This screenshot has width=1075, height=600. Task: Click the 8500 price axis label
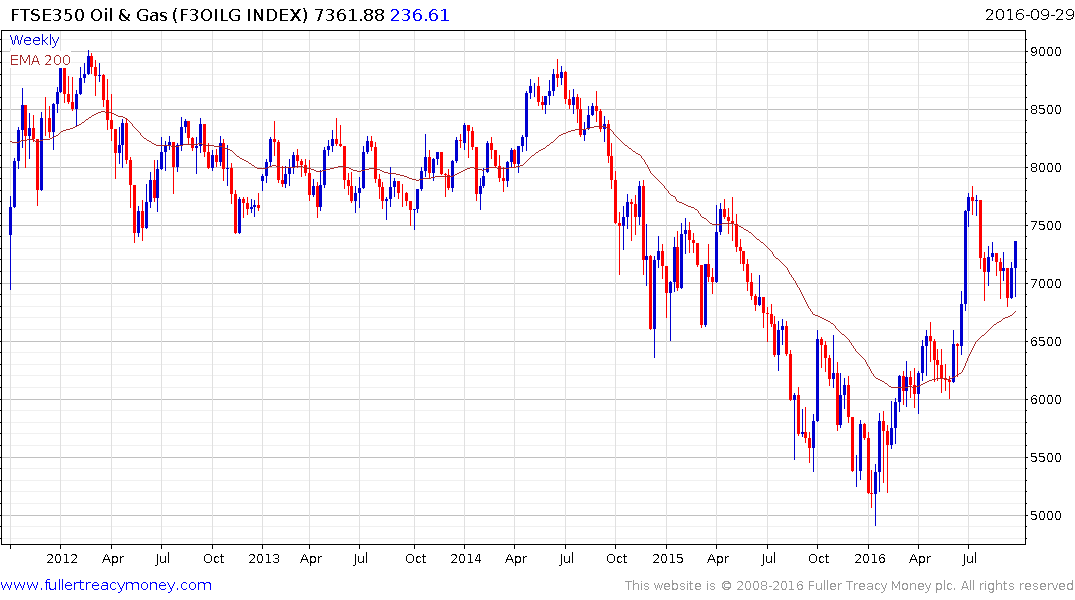click(1046, 110)
